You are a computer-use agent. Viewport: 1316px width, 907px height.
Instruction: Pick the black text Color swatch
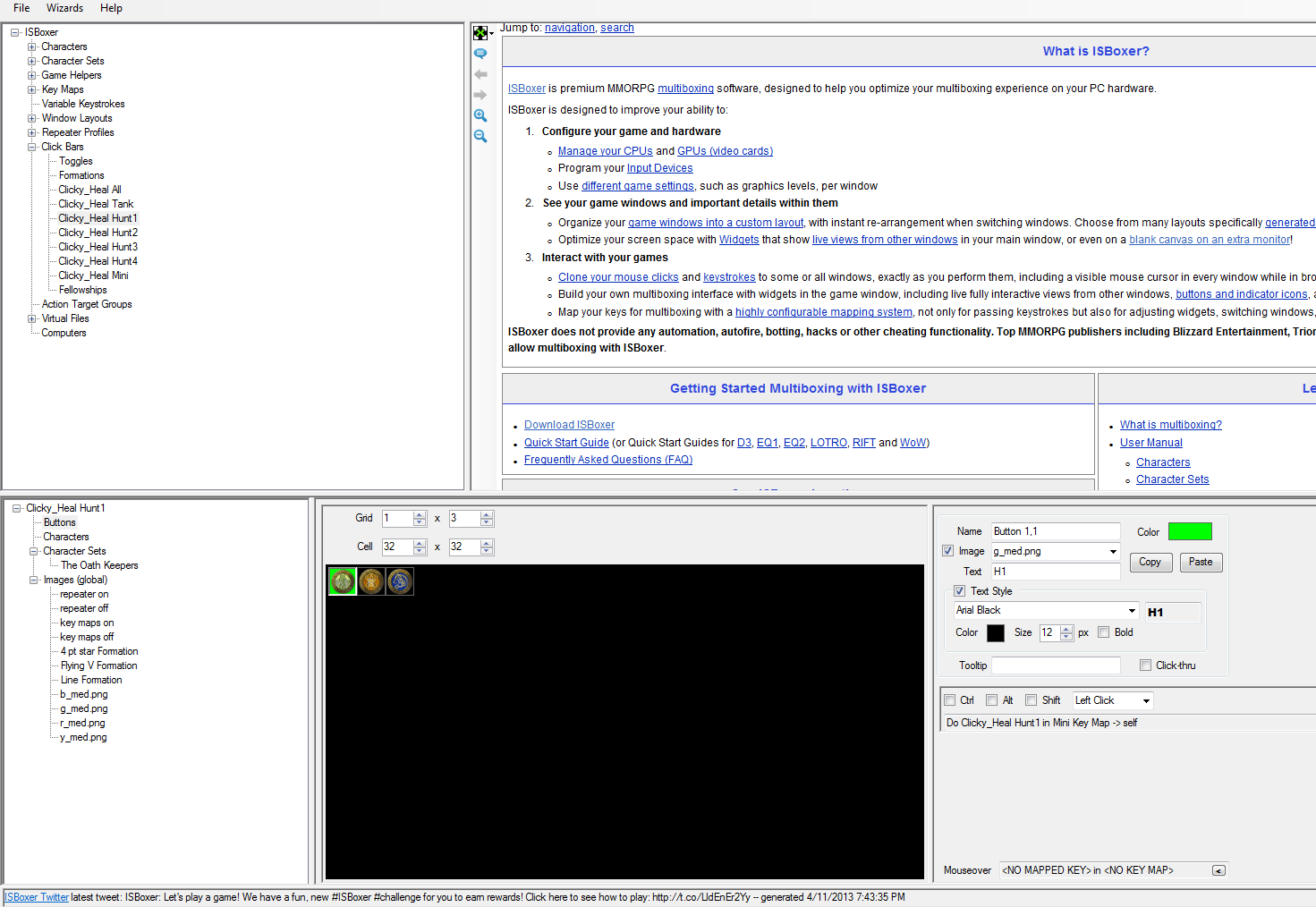point(996,633)
